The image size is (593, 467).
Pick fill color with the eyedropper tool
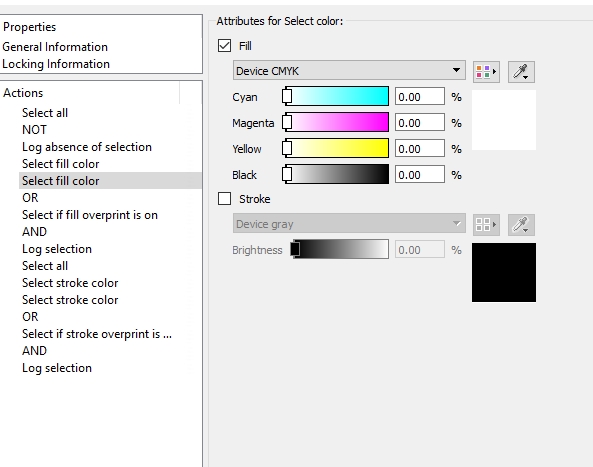[x=521, y=71]
